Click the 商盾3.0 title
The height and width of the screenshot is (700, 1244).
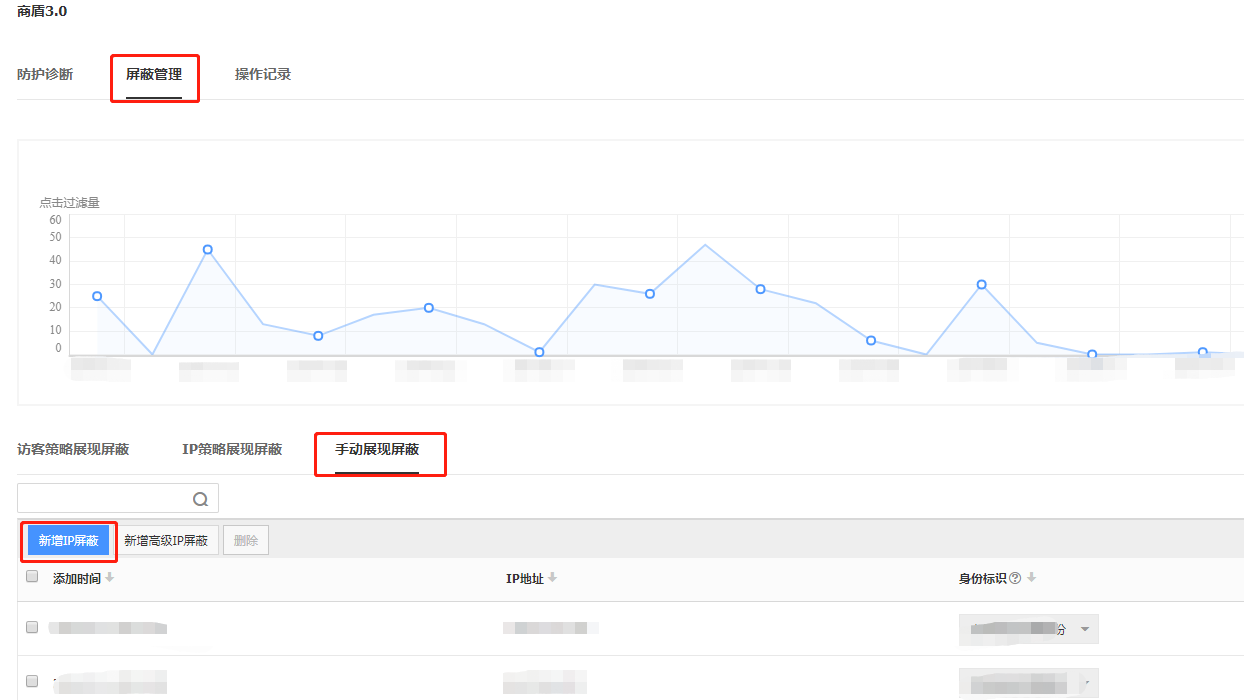[44, 12]
